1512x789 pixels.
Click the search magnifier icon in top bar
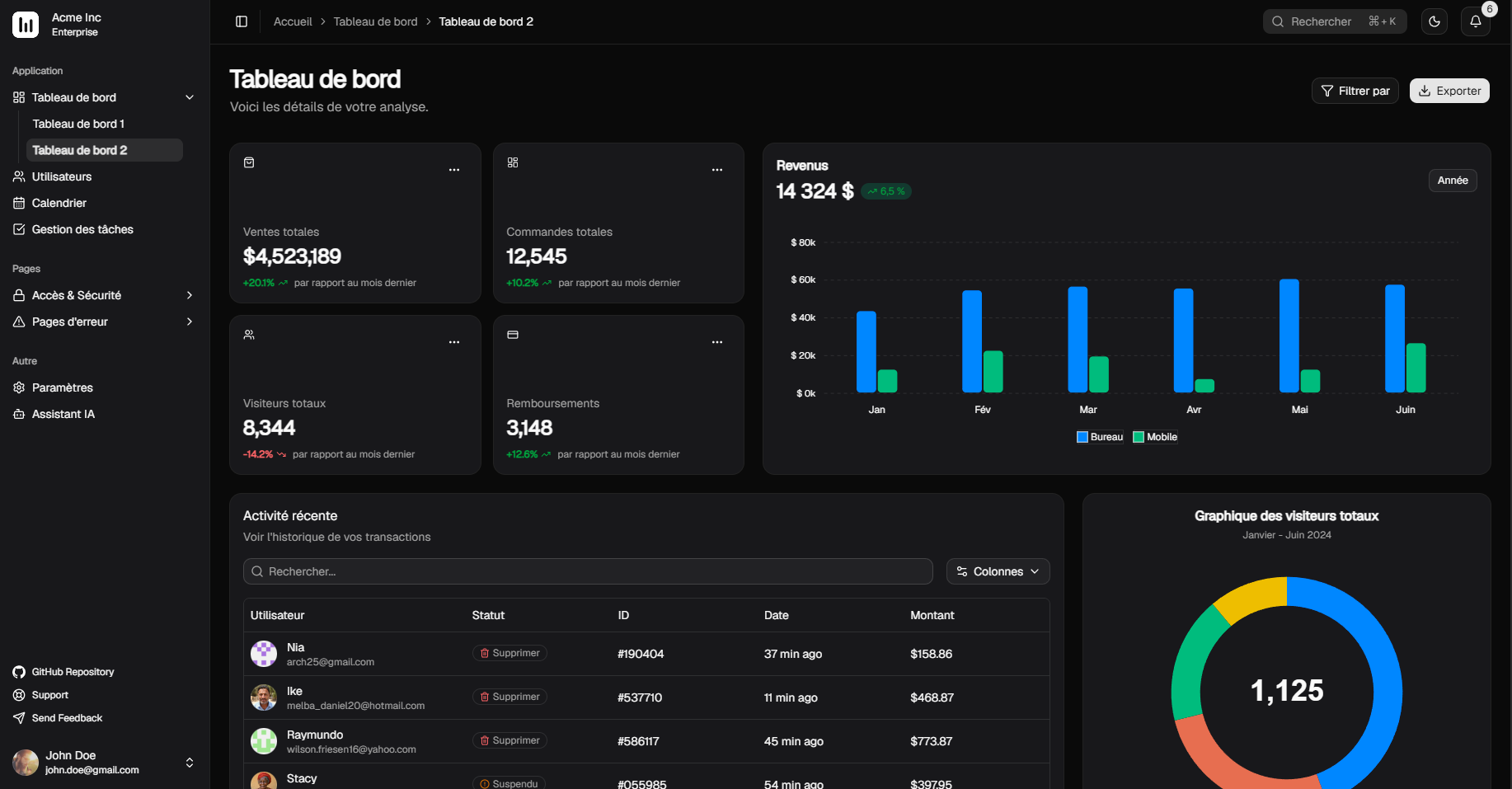tap(1278, 21)
